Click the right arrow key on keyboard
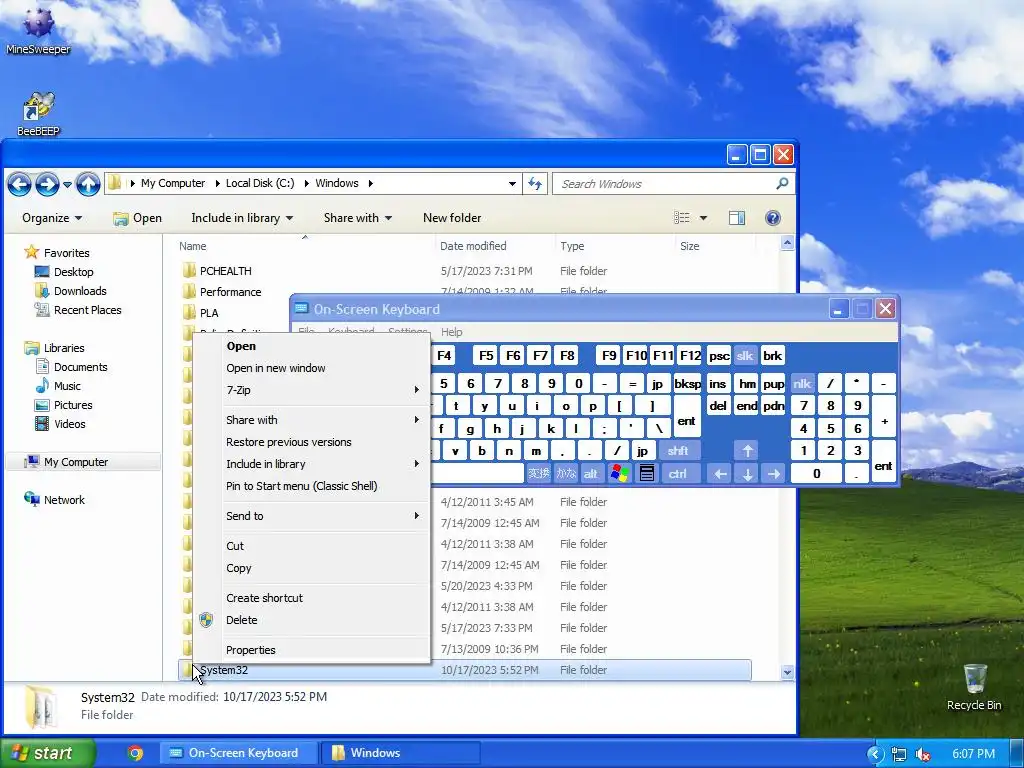The height and width of the screenshot is (768, 1024). (774, 474)
